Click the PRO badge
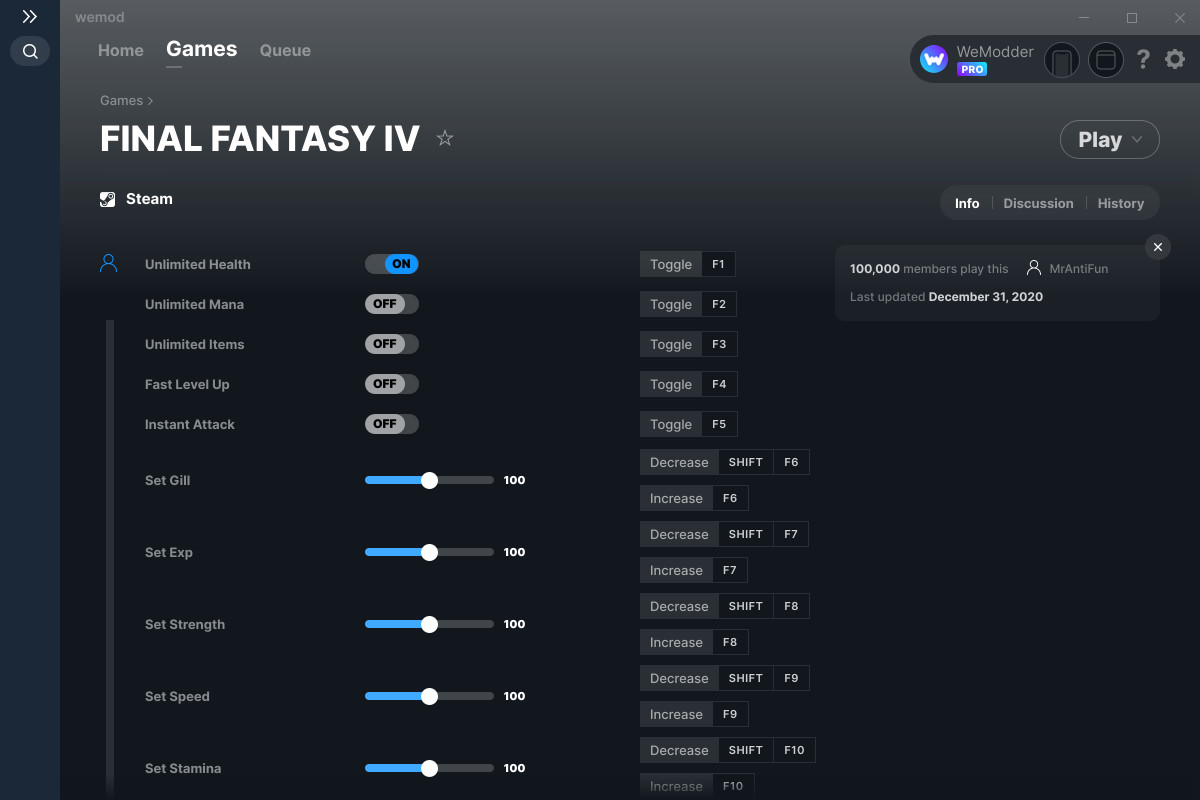The width and height of the screenshot is (1200, 800). [972, 70]
